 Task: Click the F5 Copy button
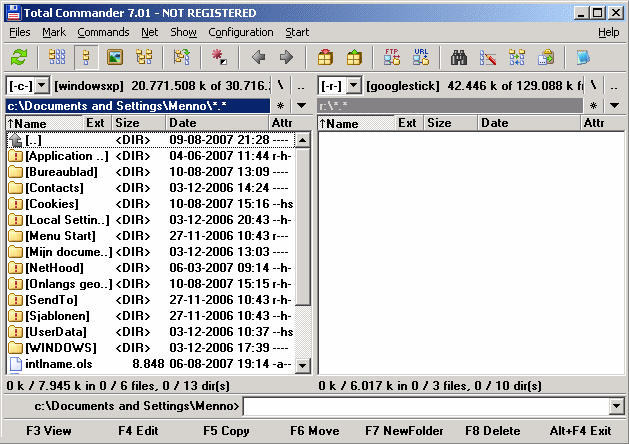click(226, 431)
